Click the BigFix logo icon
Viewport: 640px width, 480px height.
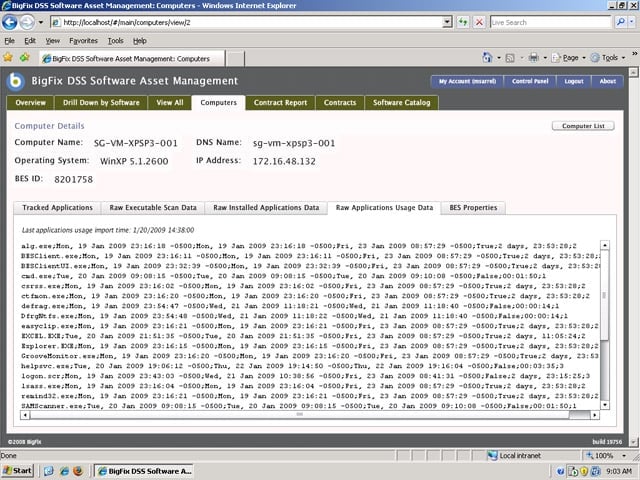(x=16, y=81)
